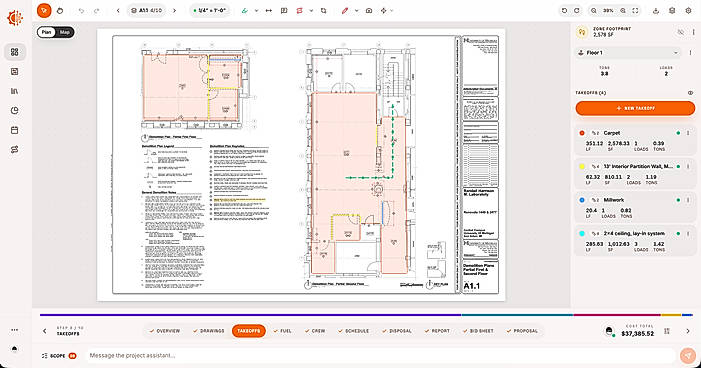Zoom out of the drawing
Image resolution: width=701 pixels, height=368 pixels.
tap(594, 10)
